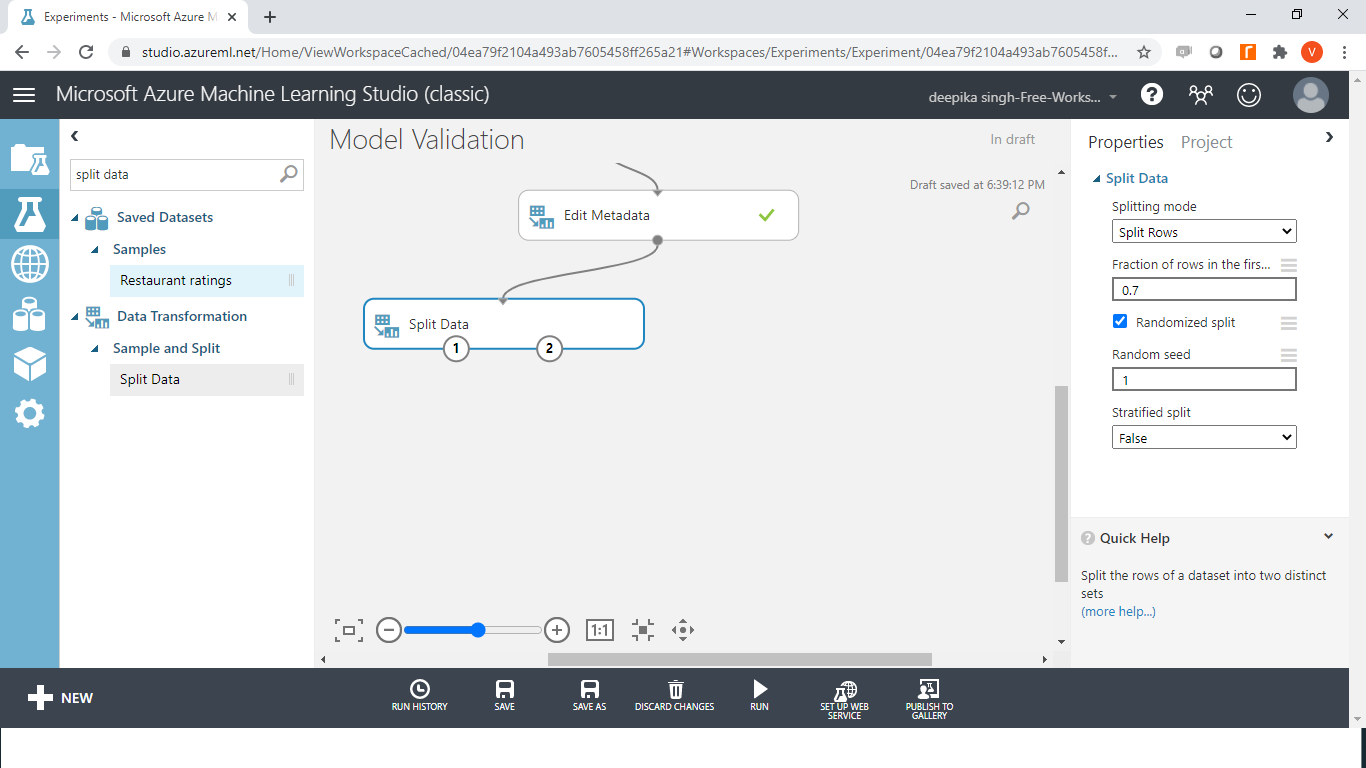Screen dimensions: 1366x768
Task: Click the canvas horizontal scrollbar
Action: (740, 659)
